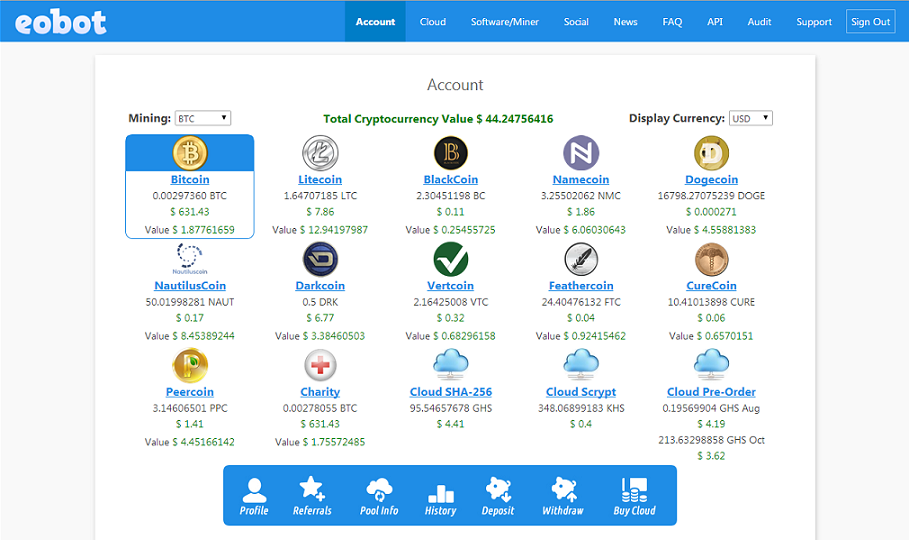This screenshot has width=909, height=540.
Task: Click the Total Cryptocurrency Value text
Action: (438, 119)
